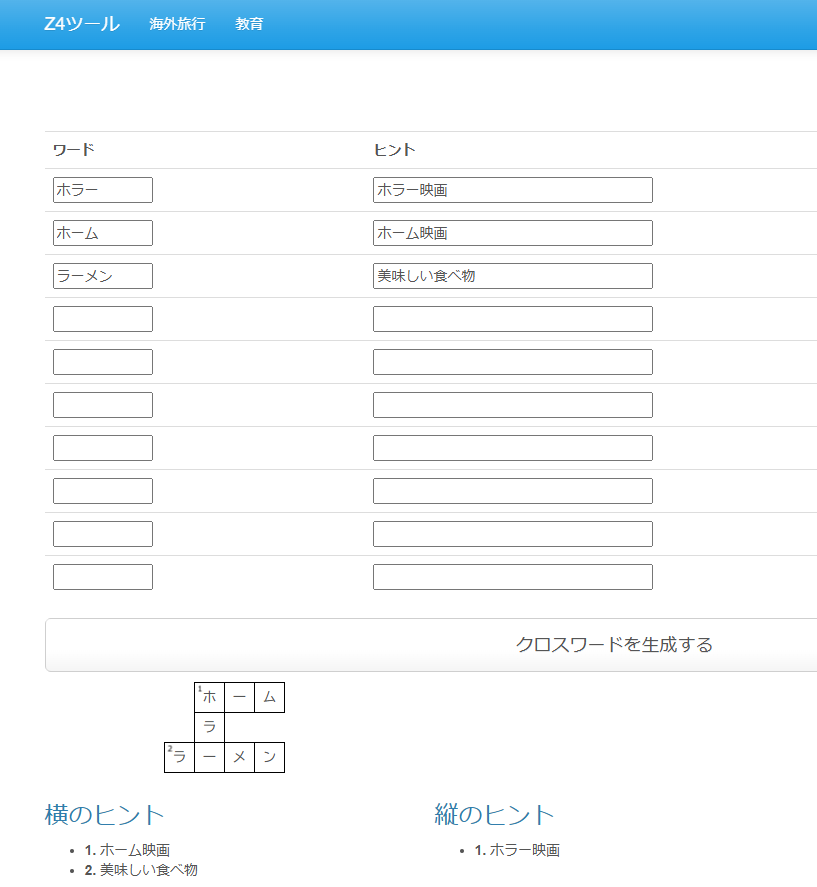
Task: Select the word field containing ホーム
Action: (102, 232)
